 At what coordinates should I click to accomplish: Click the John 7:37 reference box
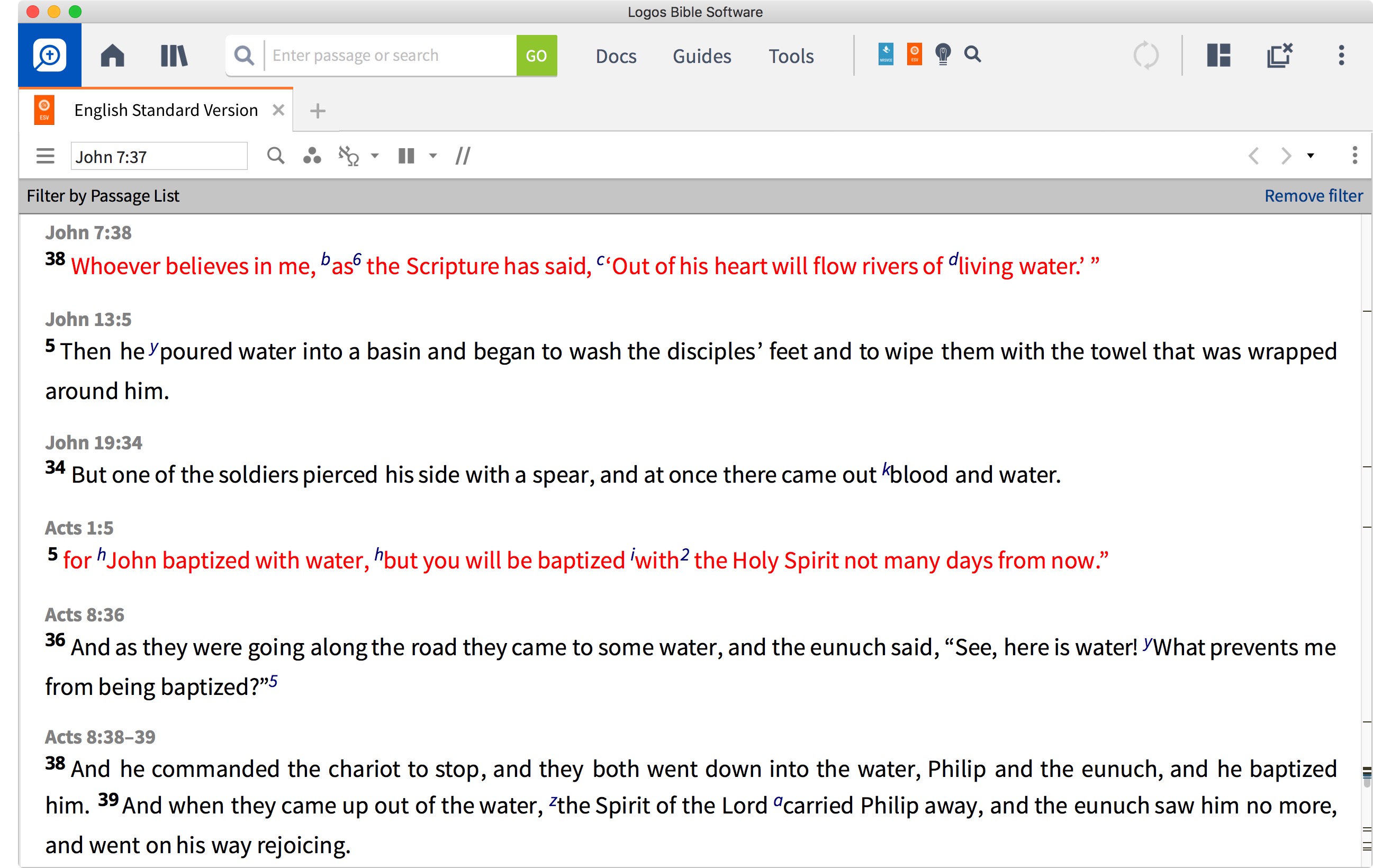point(159,156)
